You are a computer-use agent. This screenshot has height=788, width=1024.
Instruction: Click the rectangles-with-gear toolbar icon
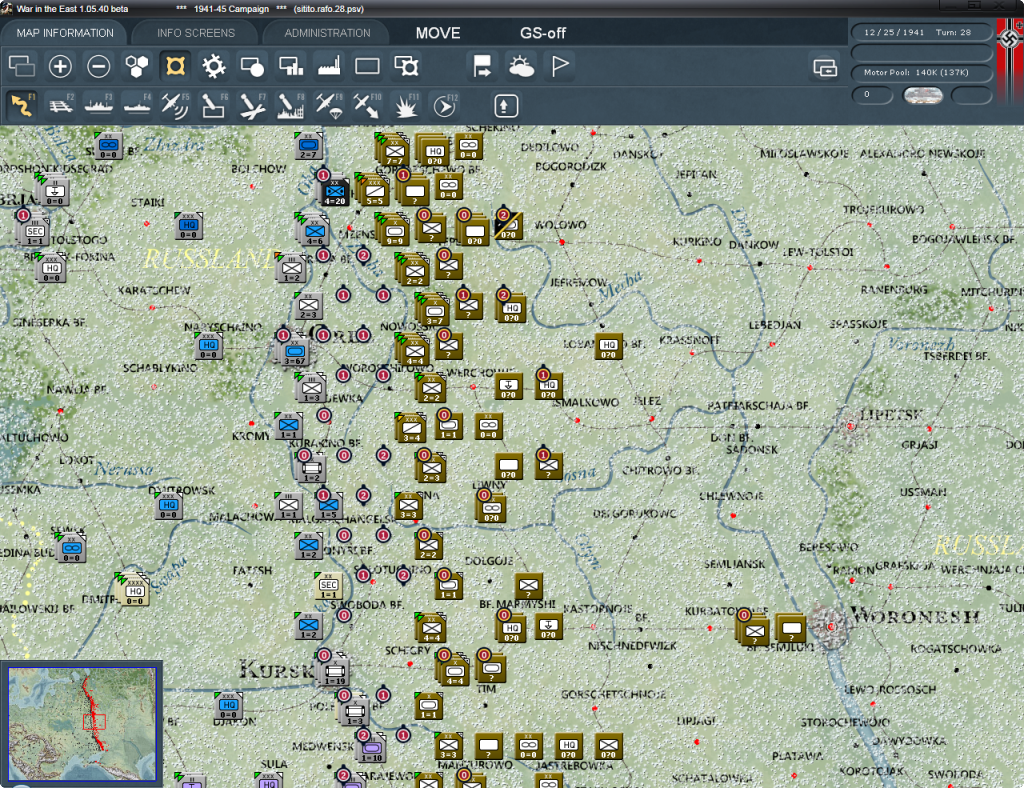coord(406,66)
